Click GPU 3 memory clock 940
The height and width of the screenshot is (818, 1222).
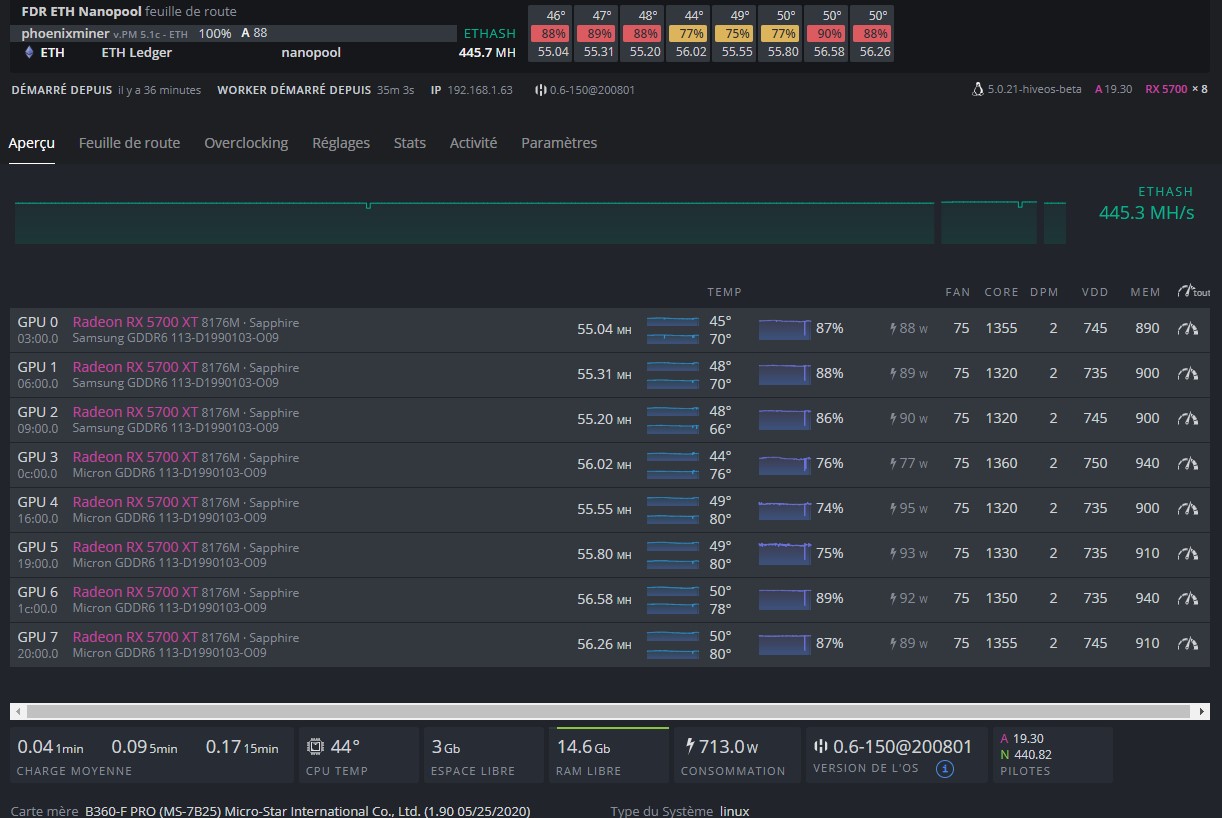point(1148,463)
